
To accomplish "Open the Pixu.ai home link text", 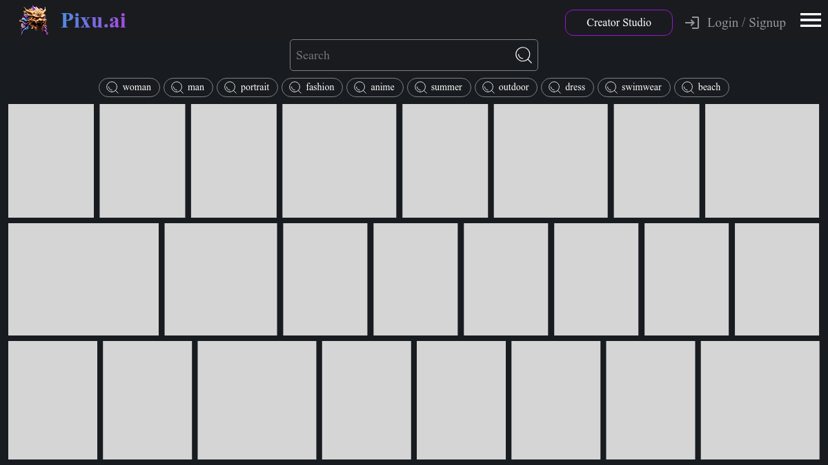I will coord(93,21).
